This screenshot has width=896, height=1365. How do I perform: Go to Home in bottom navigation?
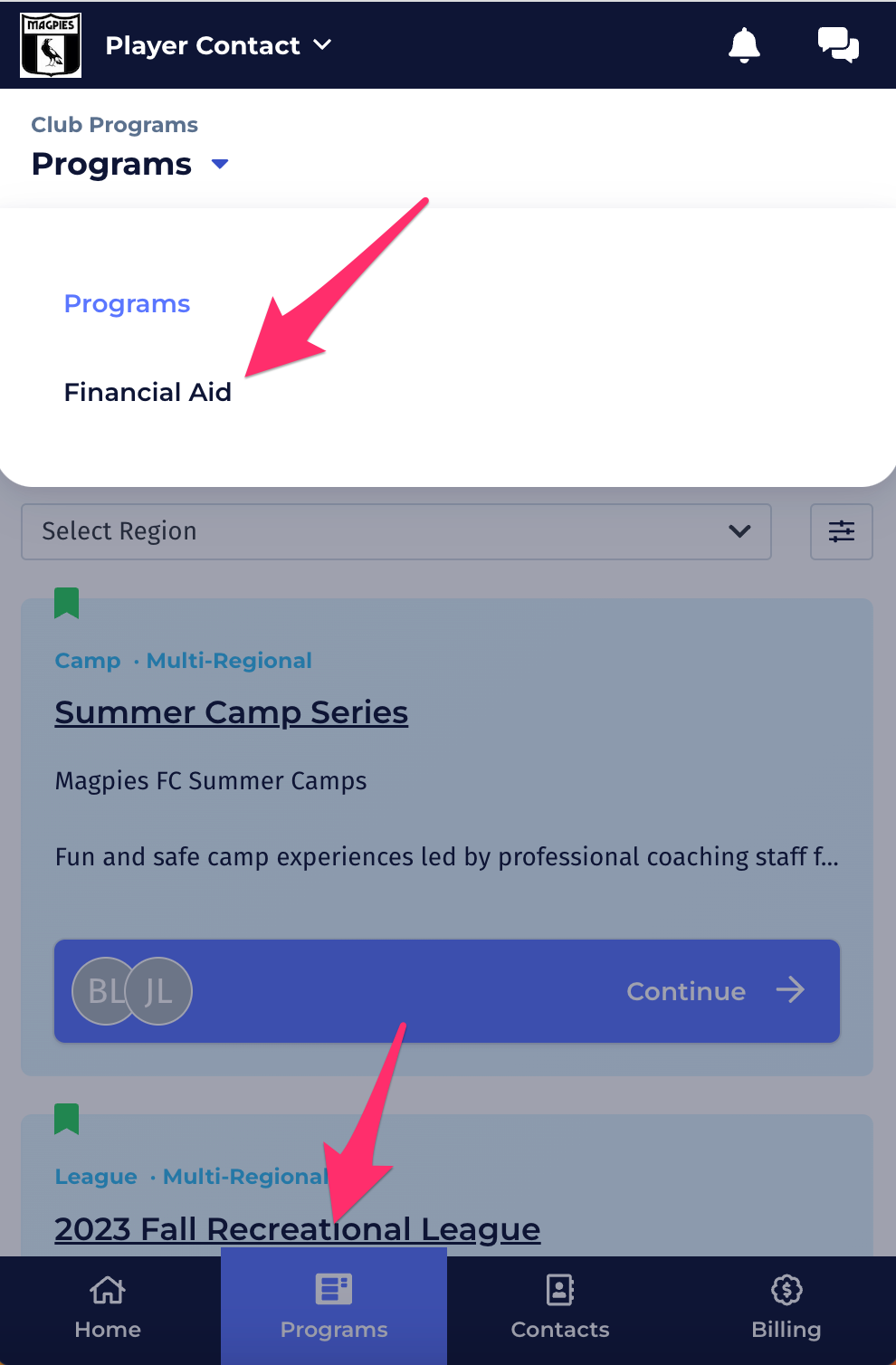coord(108,1309)
